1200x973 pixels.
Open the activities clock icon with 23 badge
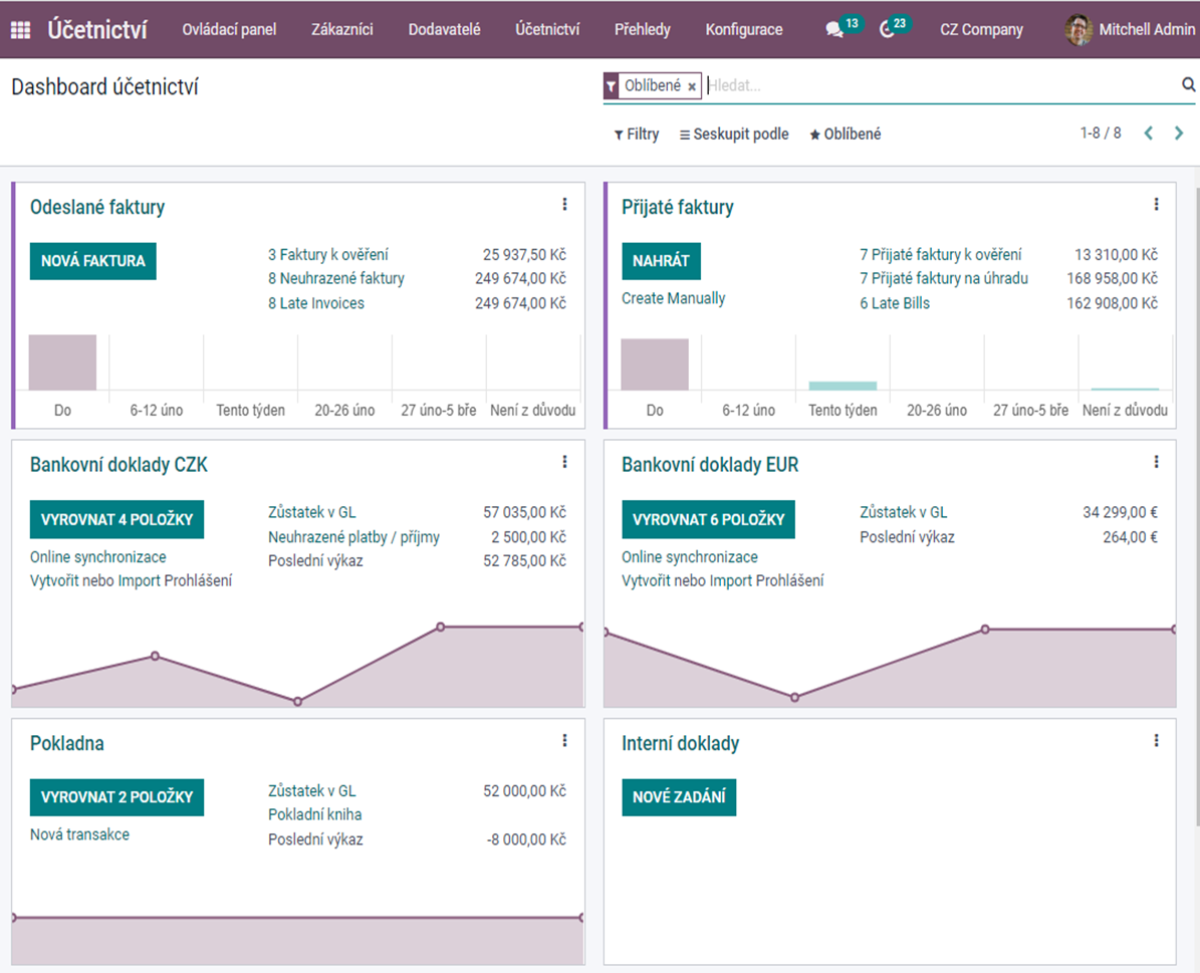(x=895, y=28)
